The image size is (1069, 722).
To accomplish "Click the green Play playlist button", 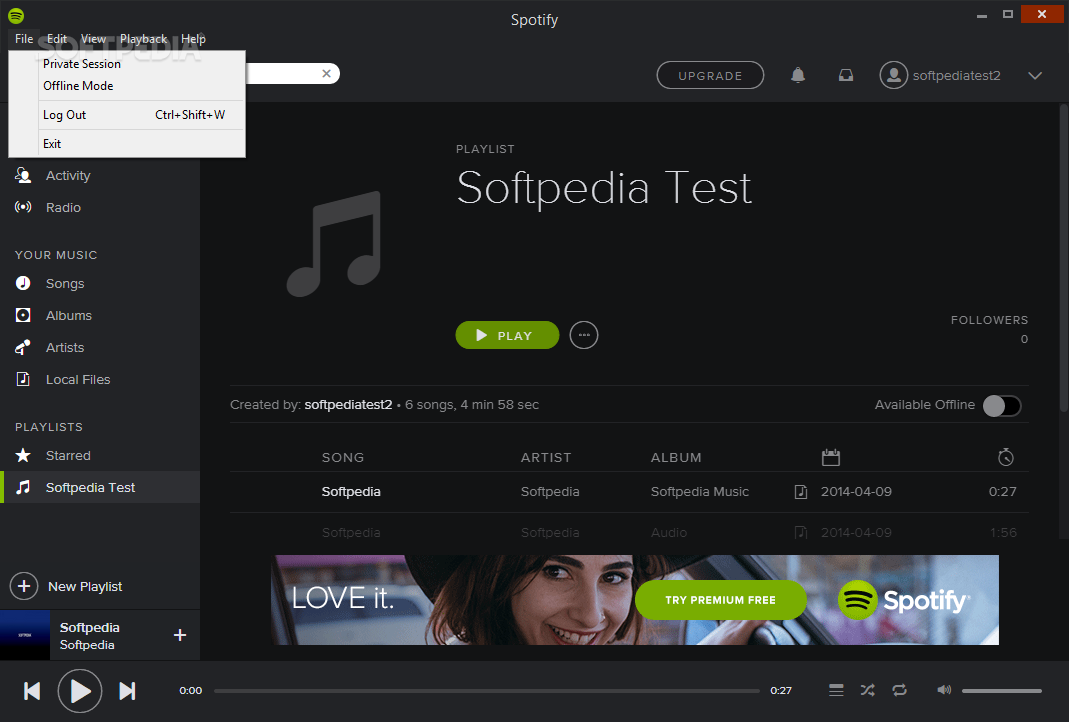I will [507, 335].
